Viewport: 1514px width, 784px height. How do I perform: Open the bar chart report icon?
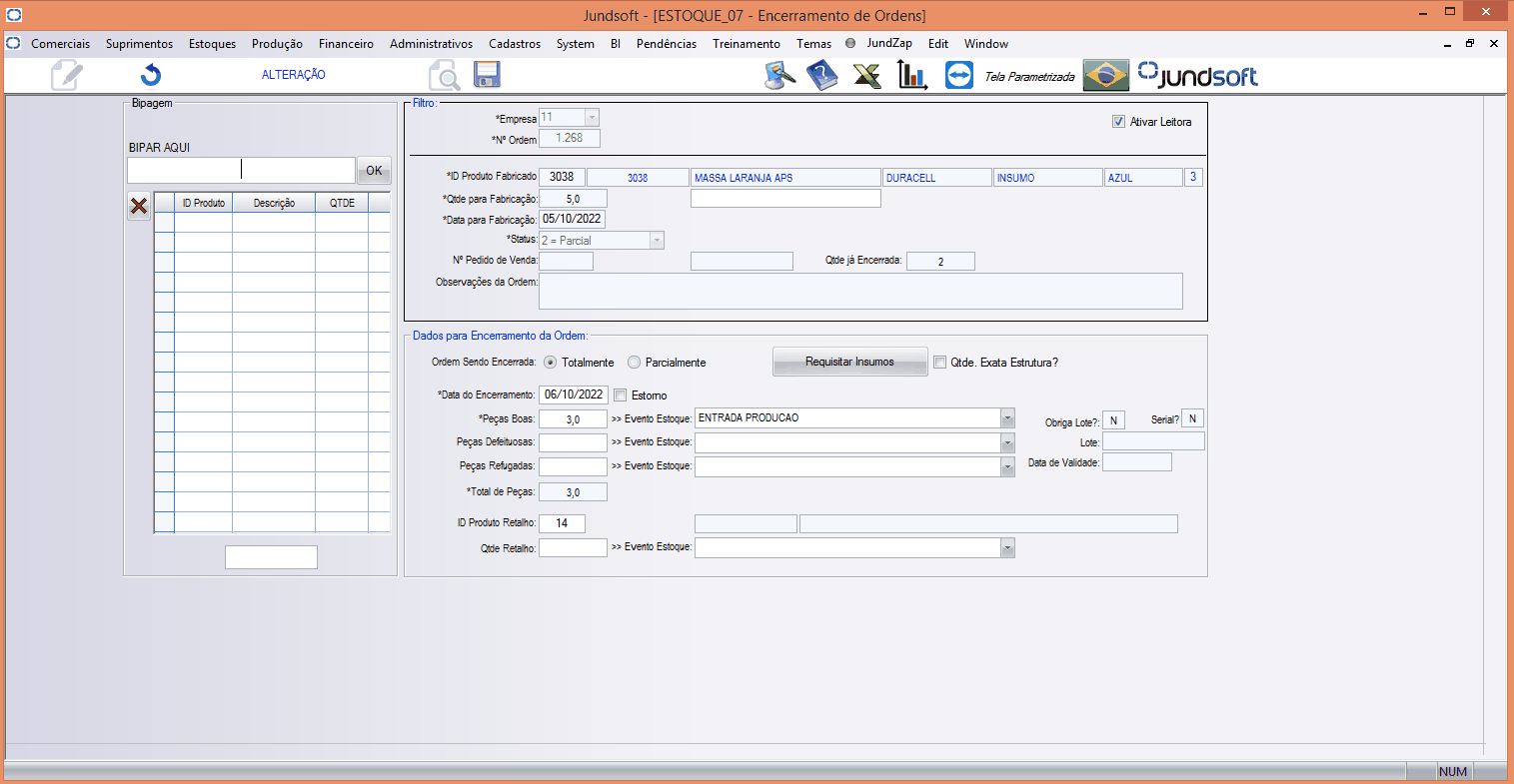click(912, 76)
